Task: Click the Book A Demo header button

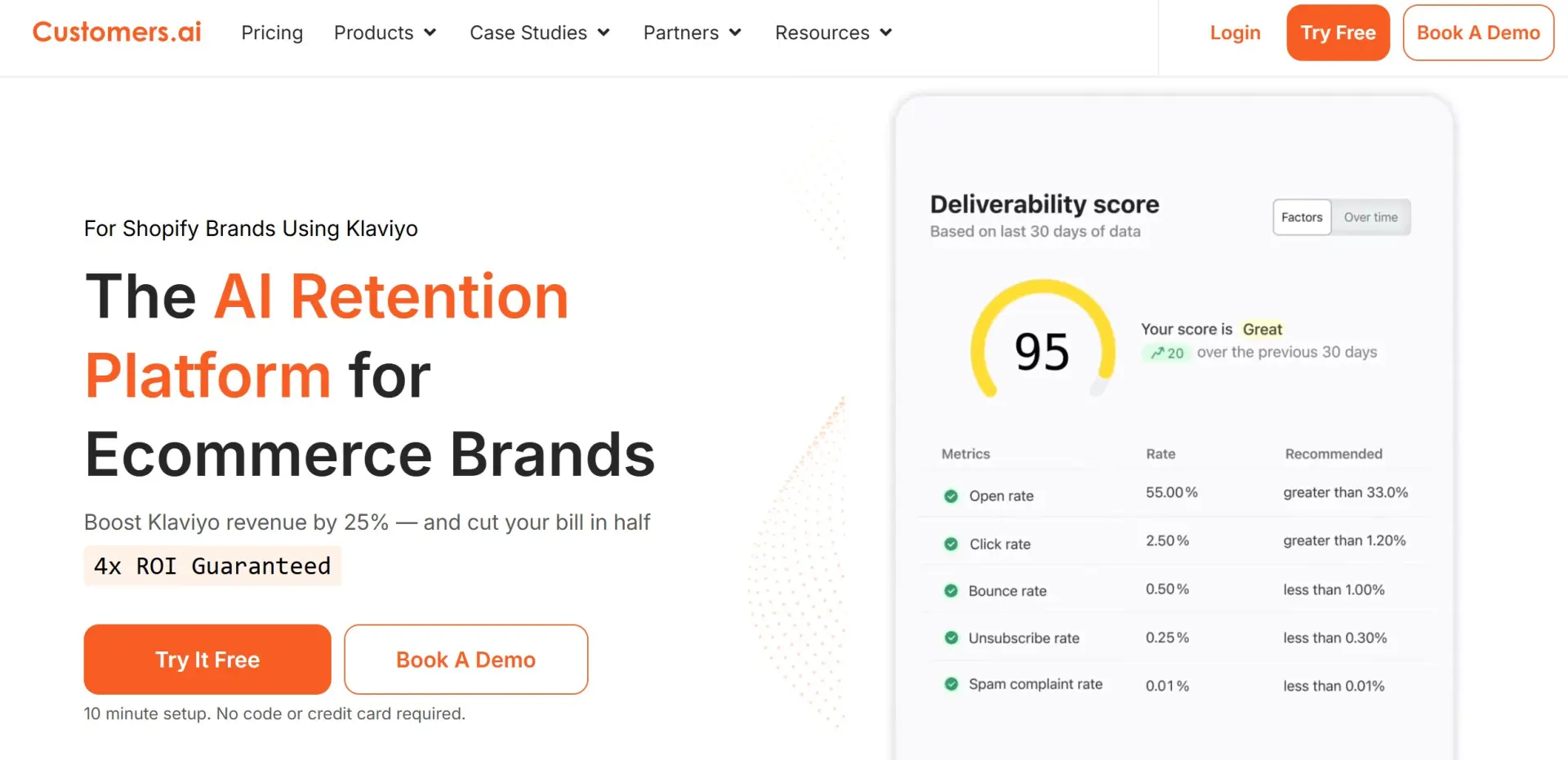Action: pyautogui.click(x=1478, y=33)
